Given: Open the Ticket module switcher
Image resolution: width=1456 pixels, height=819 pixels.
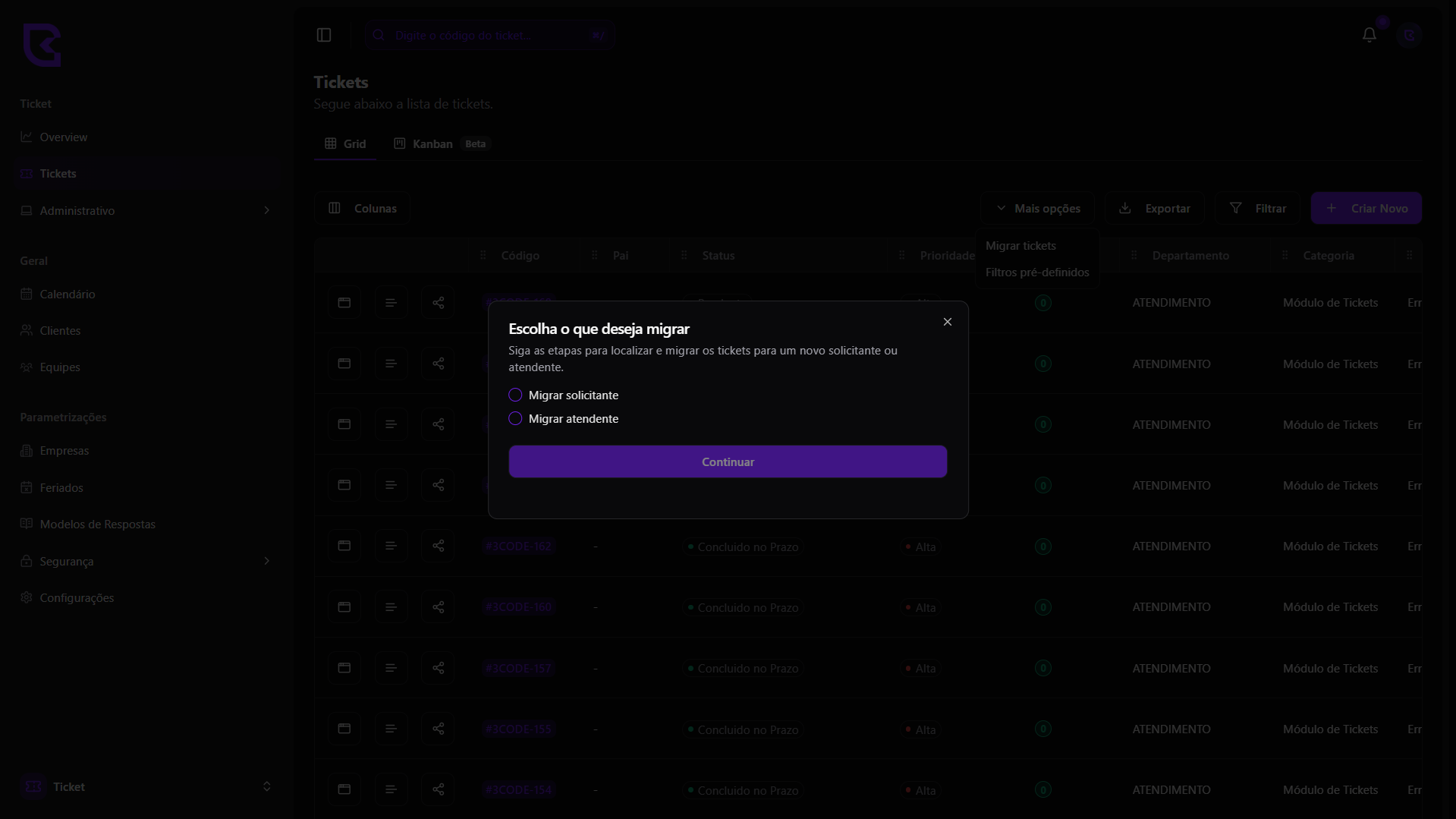Looking at the screenshot, I should click(x=146, y=786).
